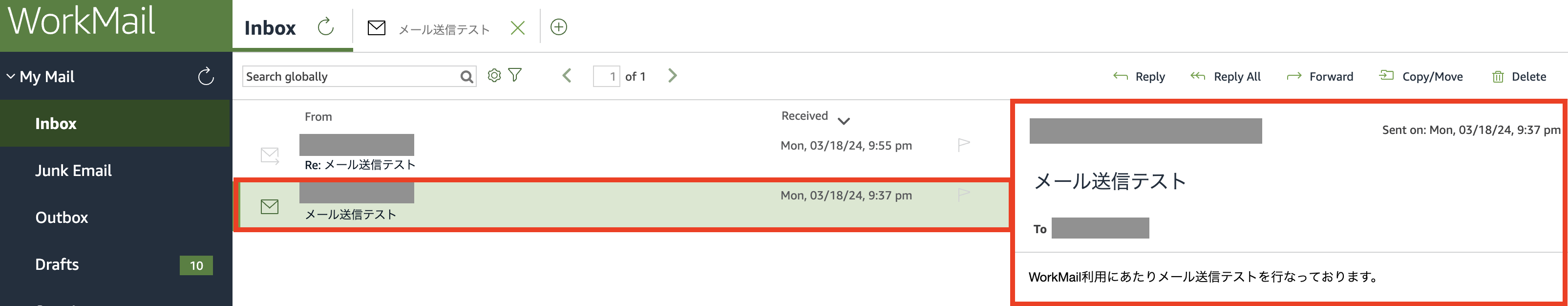This screenshot has height=306, width=1568.
Task: Go to the previous page of messages
Action: pos(567,76)
